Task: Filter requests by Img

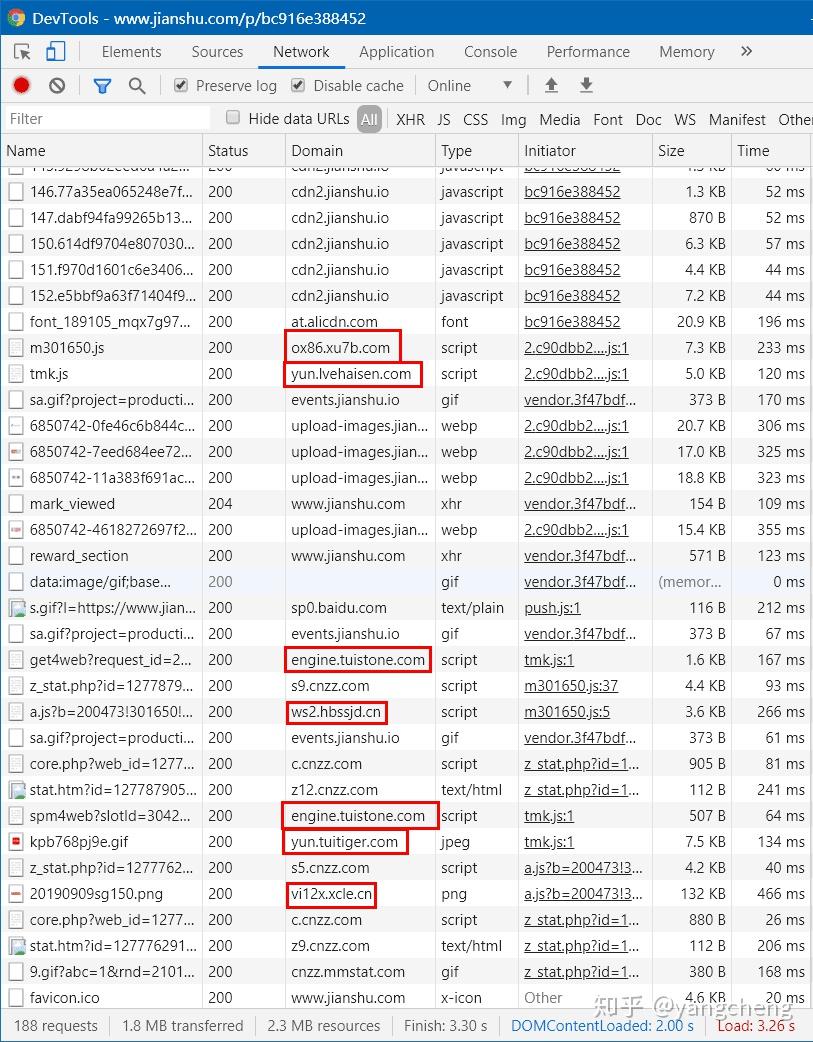Action: coord(513,120)
